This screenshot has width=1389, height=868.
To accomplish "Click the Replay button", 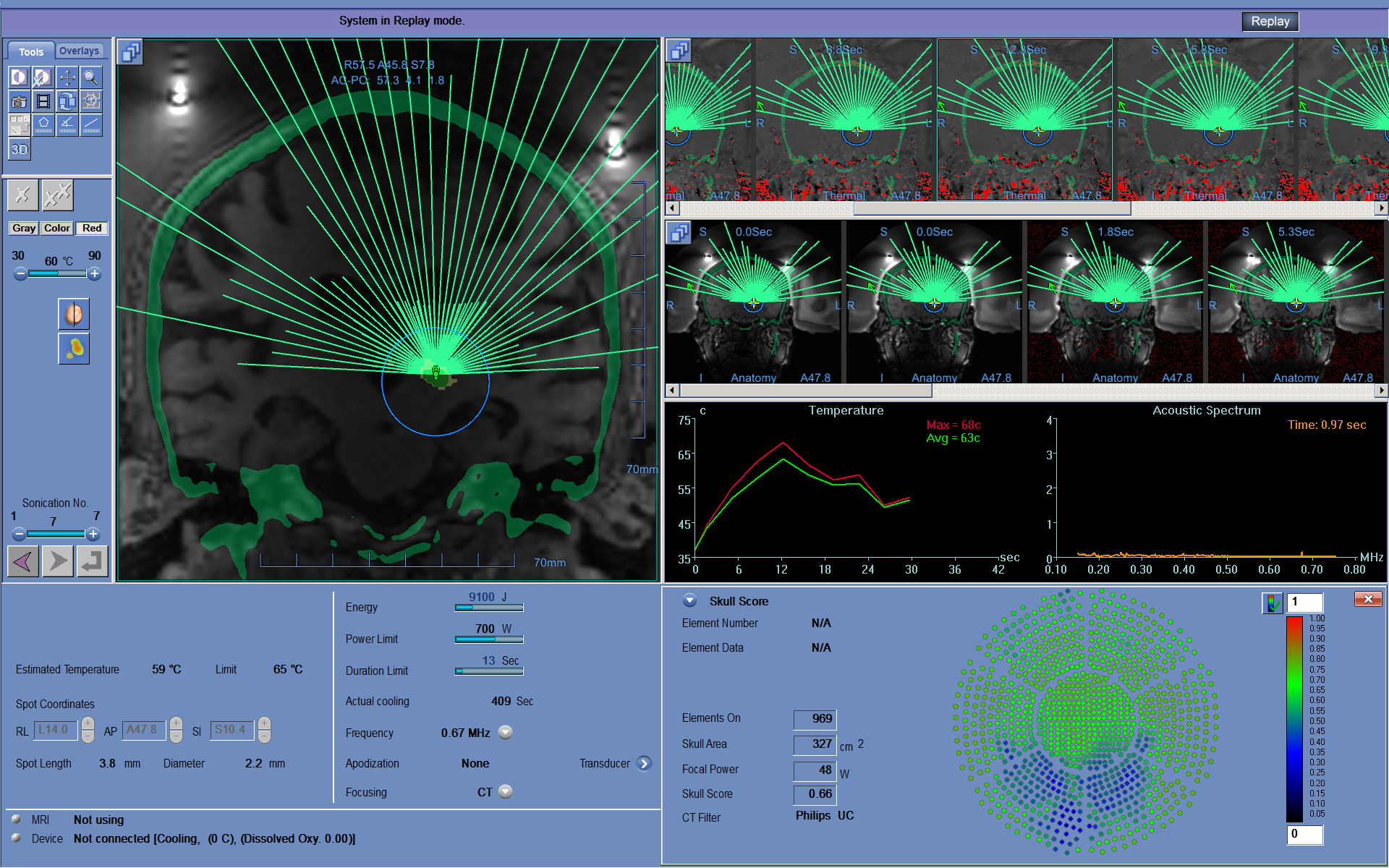I will pos(1270,22).
